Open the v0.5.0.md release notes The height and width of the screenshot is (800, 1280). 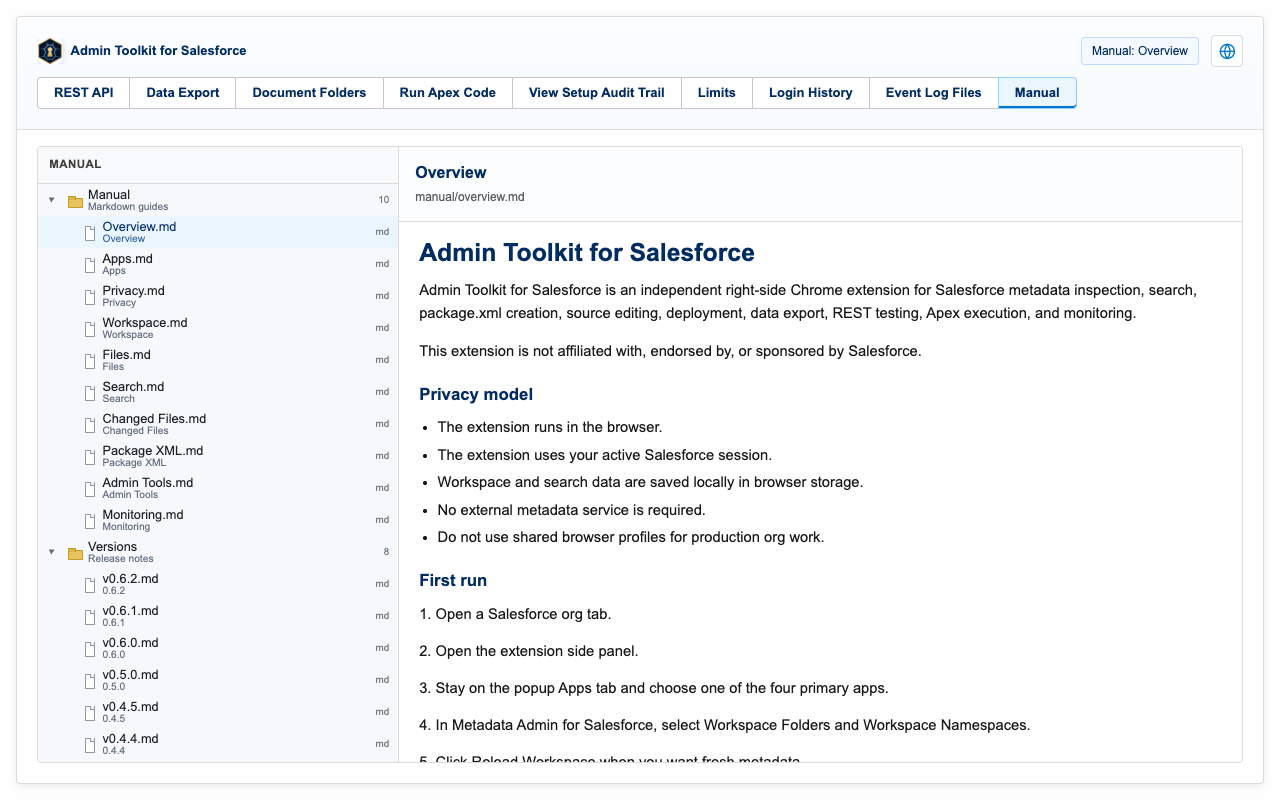point(218,680)
